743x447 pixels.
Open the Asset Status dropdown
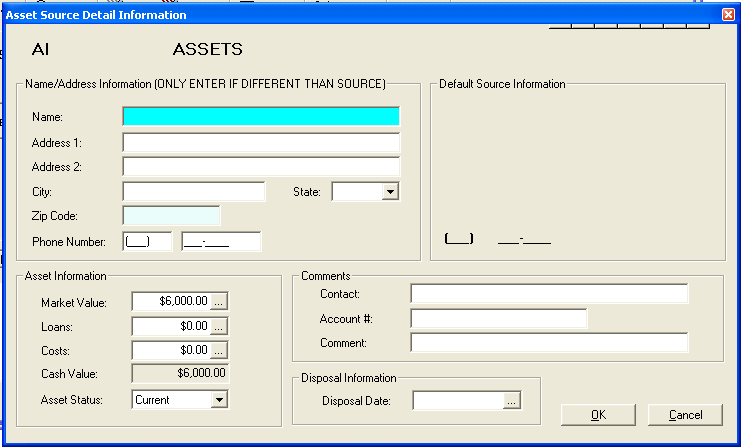[x=219, y=400]
